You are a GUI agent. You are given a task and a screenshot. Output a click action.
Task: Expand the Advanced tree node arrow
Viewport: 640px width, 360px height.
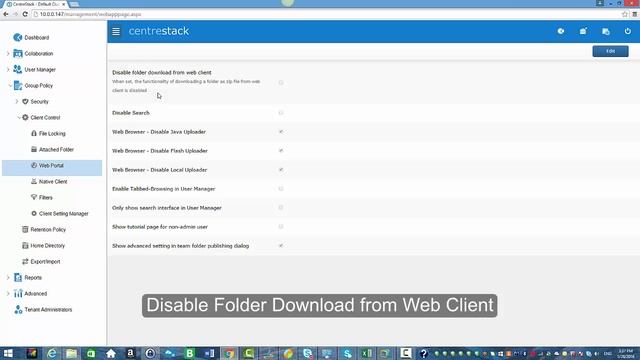click(x=8, y=293)
